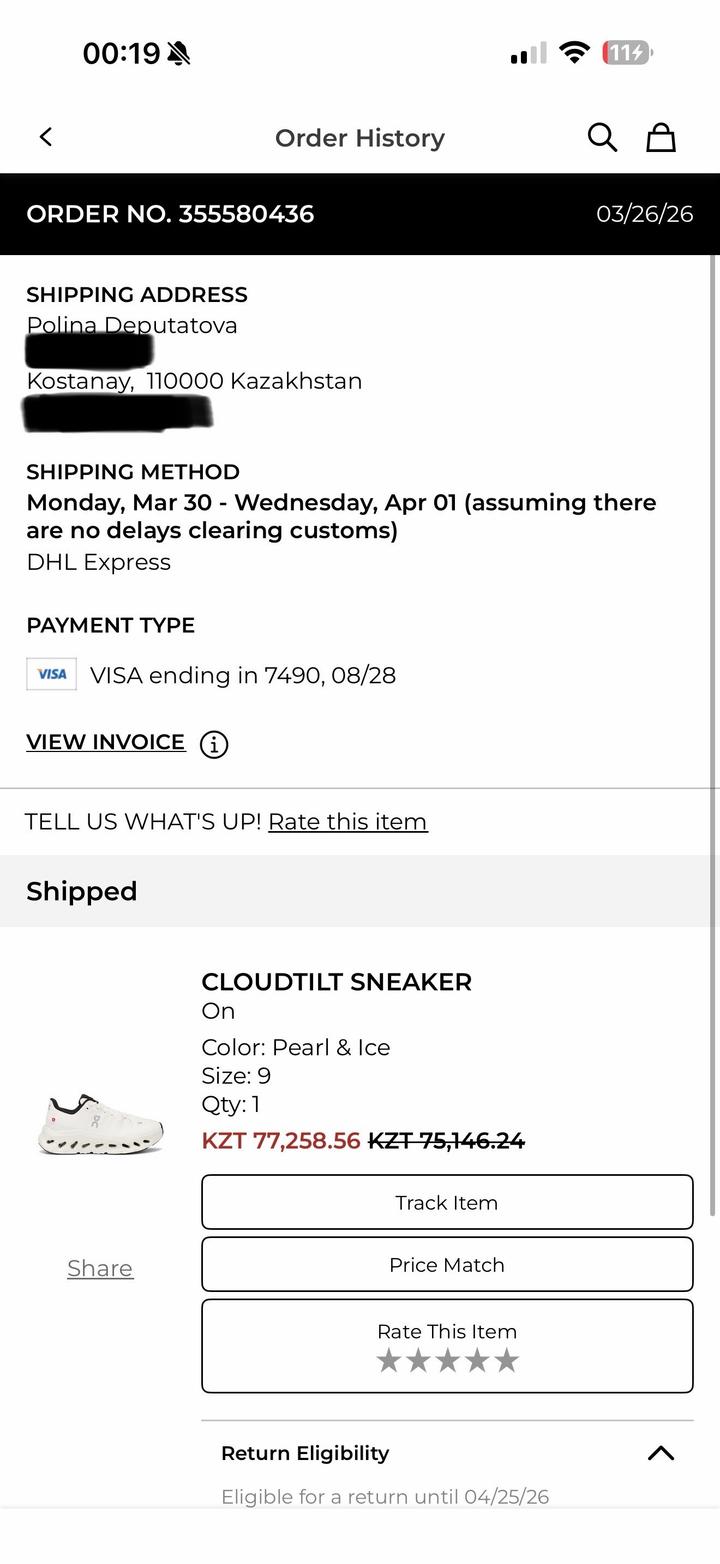The image size is (720, 1564).
Task: Click the Rate this item link
Action: (x=347, y=821)
